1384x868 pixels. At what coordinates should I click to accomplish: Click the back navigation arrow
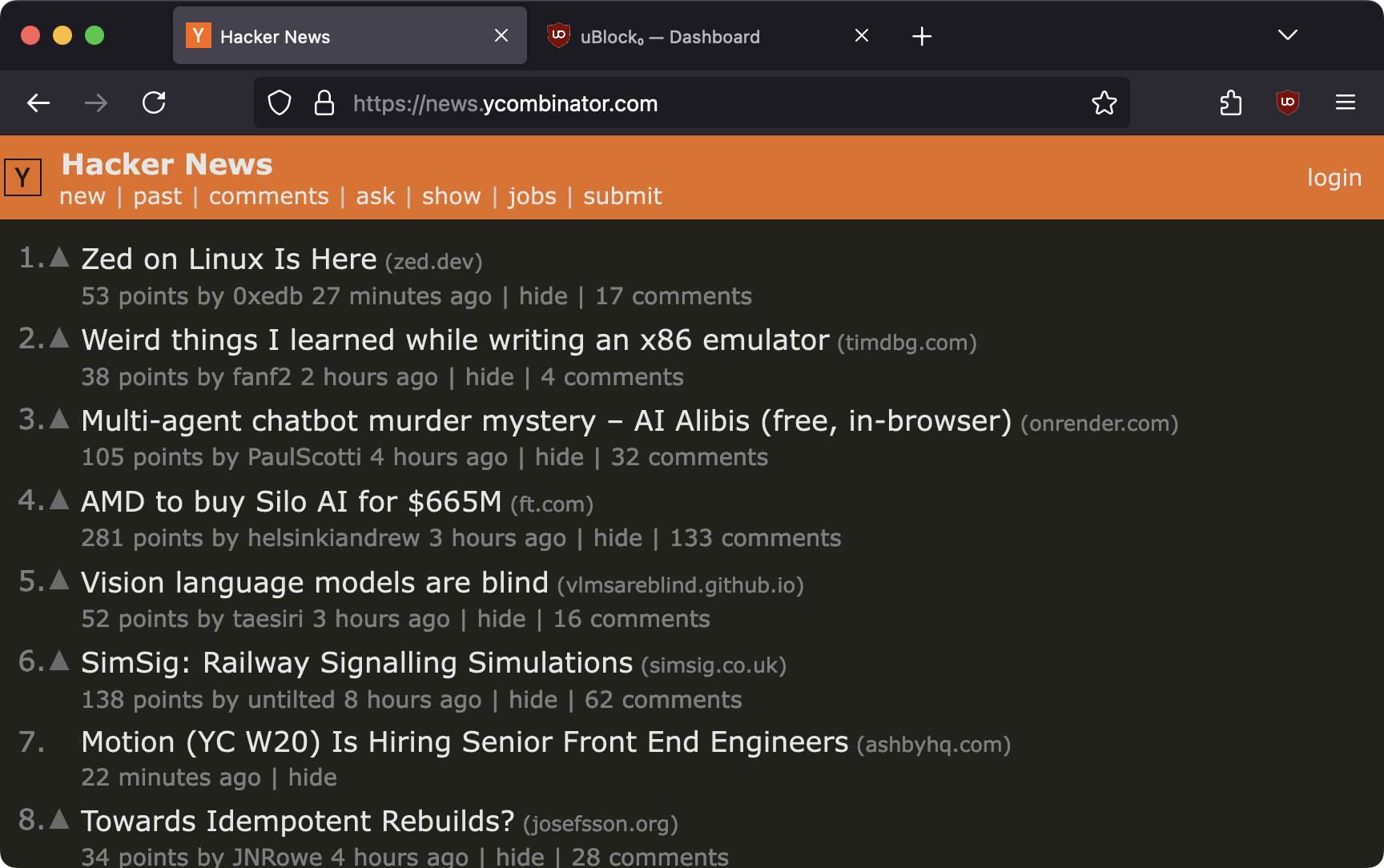click(x=38, y=102)
